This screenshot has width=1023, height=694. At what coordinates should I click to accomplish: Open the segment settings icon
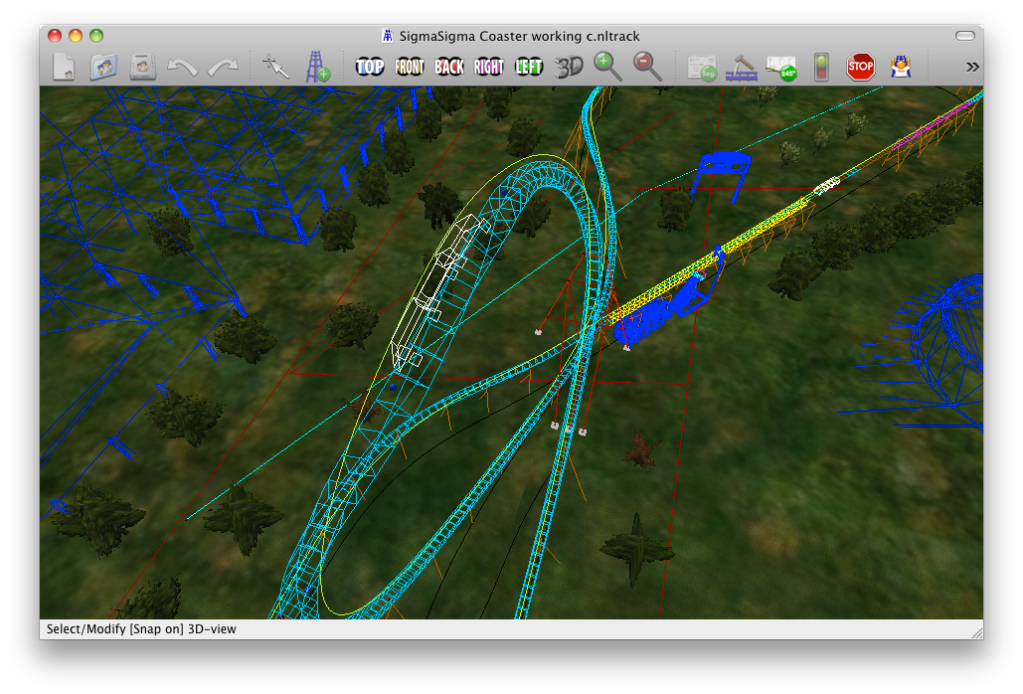[702, 67]
